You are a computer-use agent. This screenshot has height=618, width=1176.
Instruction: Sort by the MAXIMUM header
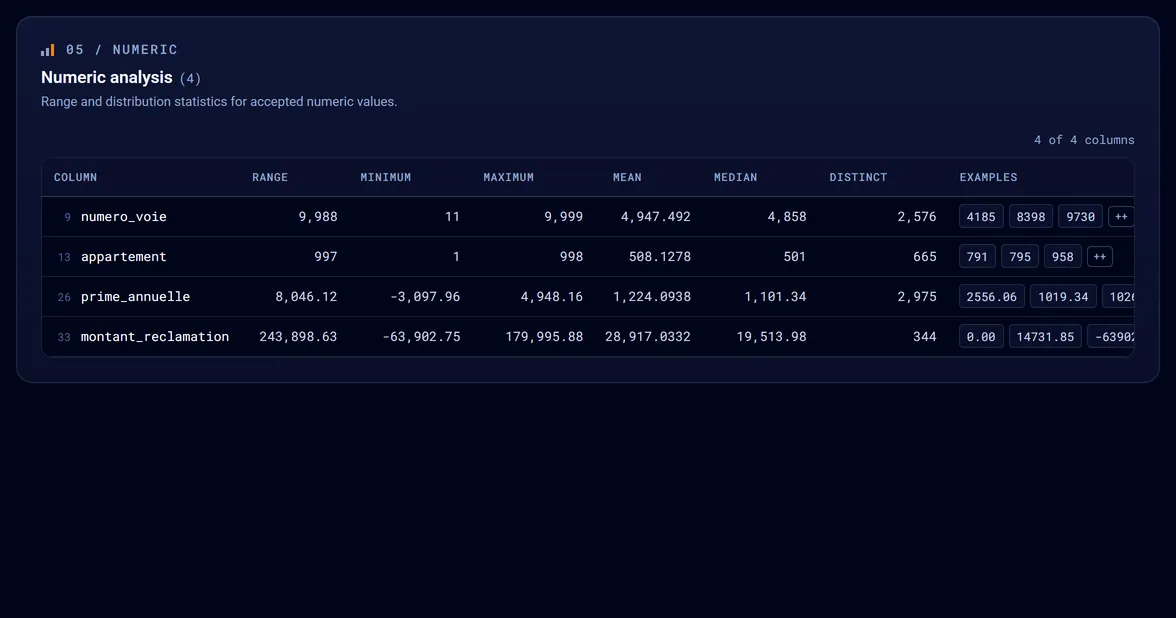(x=508, y=178)
